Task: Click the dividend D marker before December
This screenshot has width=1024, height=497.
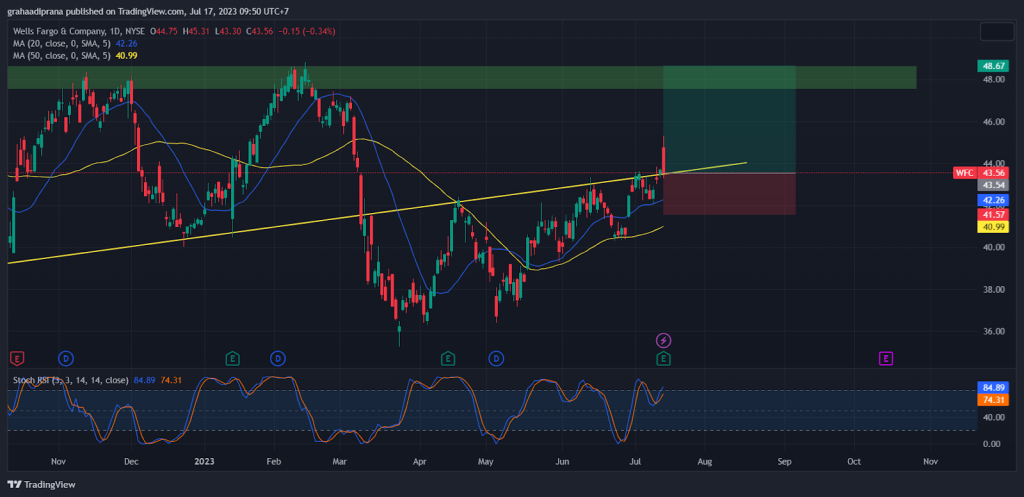Action: [x=65, y=358]
